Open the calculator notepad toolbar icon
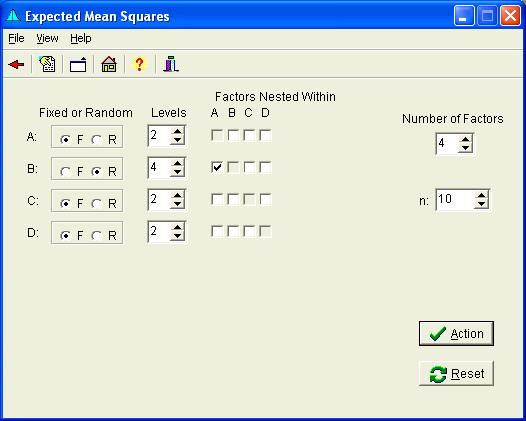Viewport: 526px width, 421px height. coord(47,64)
